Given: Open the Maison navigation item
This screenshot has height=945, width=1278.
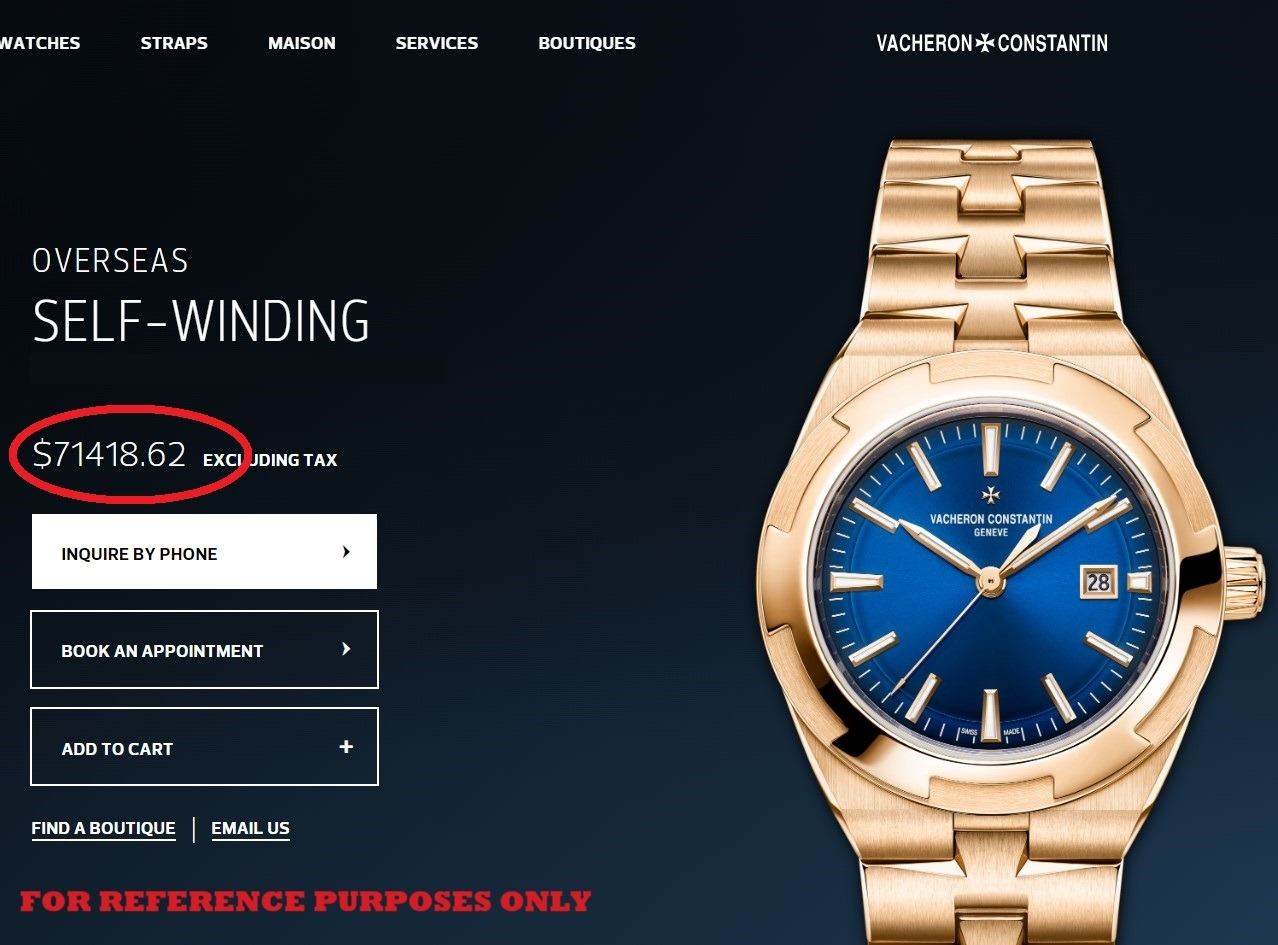Looking at the screenshot, I should 302,43.
